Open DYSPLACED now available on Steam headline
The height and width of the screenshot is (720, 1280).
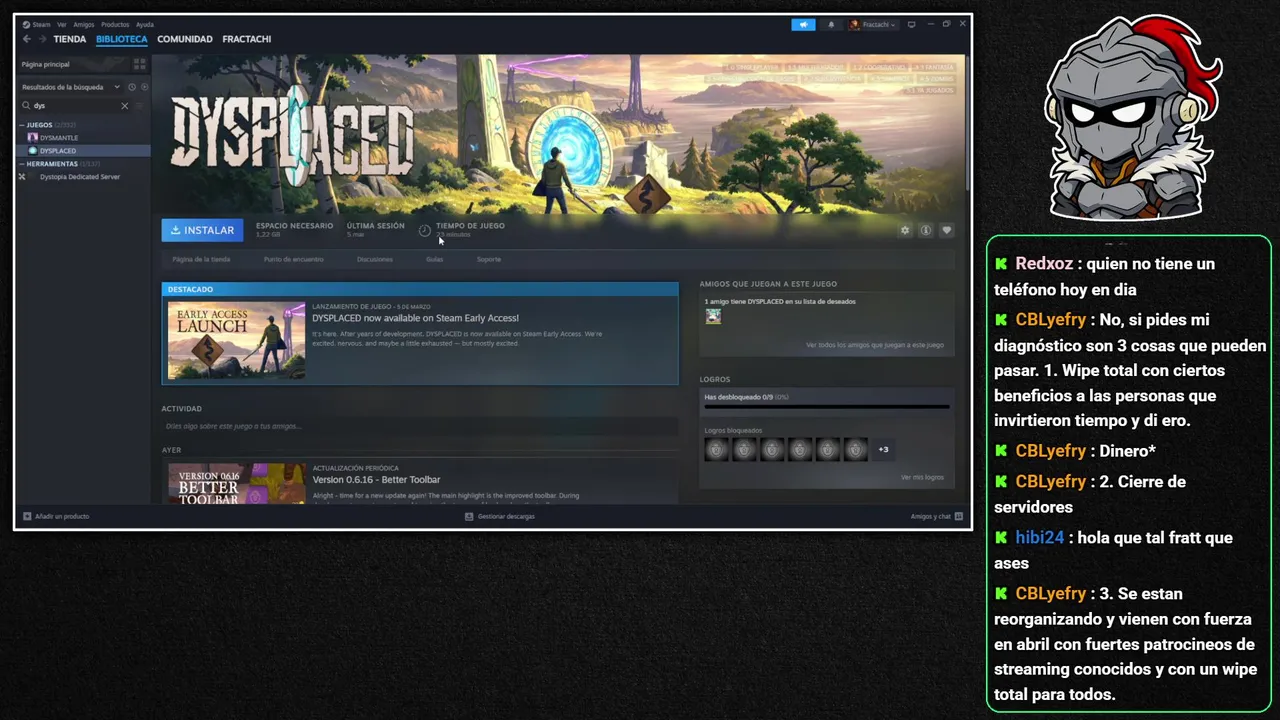pos(415,318)
